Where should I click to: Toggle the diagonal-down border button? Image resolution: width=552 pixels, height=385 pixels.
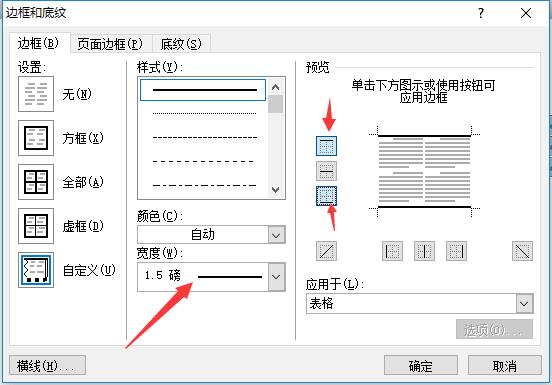pyautogui.click(x=522, y=251)
